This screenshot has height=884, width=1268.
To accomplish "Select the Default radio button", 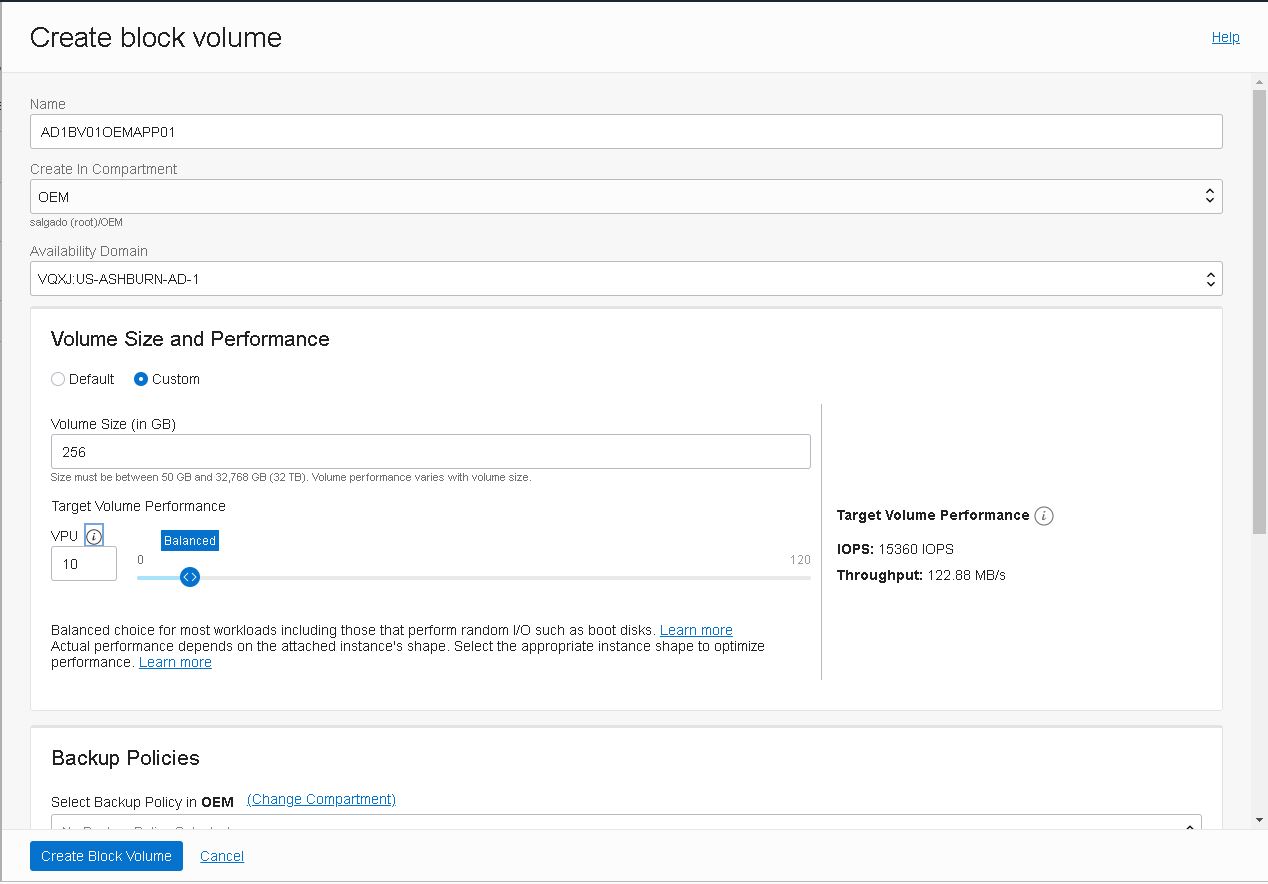I will pos(58,379).
